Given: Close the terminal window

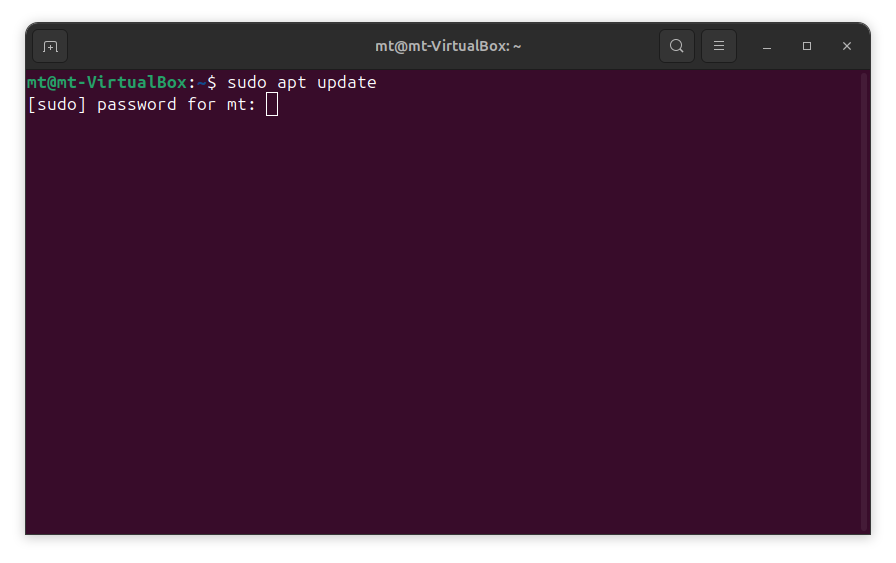Looking at the screenshot, I should [847, 46].
